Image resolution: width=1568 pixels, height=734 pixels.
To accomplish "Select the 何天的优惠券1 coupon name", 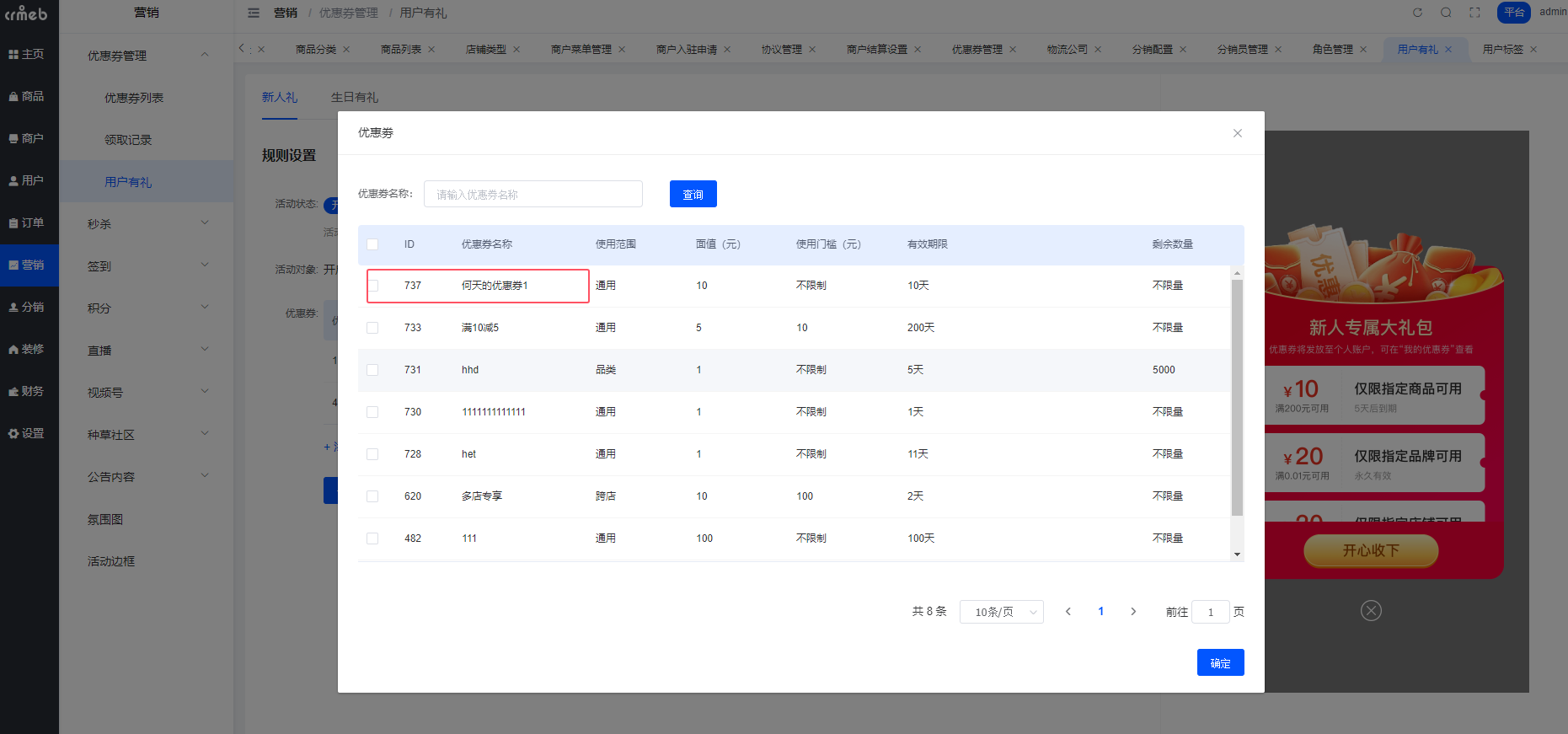I will pyautogui.click(x=495, y=286).
